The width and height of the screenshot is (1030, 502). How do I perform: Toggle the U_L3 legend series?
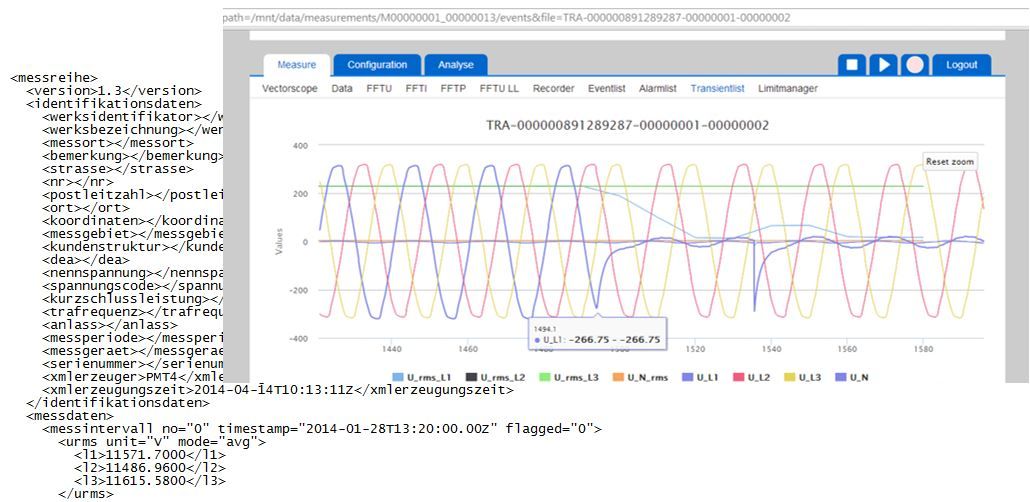pyautogui.click(x=803, y=377)
